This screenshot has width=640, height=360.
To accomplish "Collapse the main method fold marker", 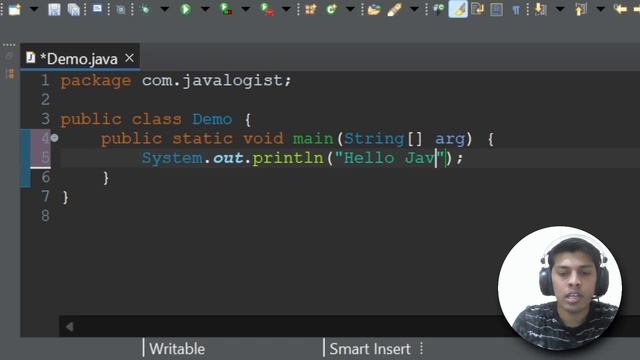I will coord(54,138).
